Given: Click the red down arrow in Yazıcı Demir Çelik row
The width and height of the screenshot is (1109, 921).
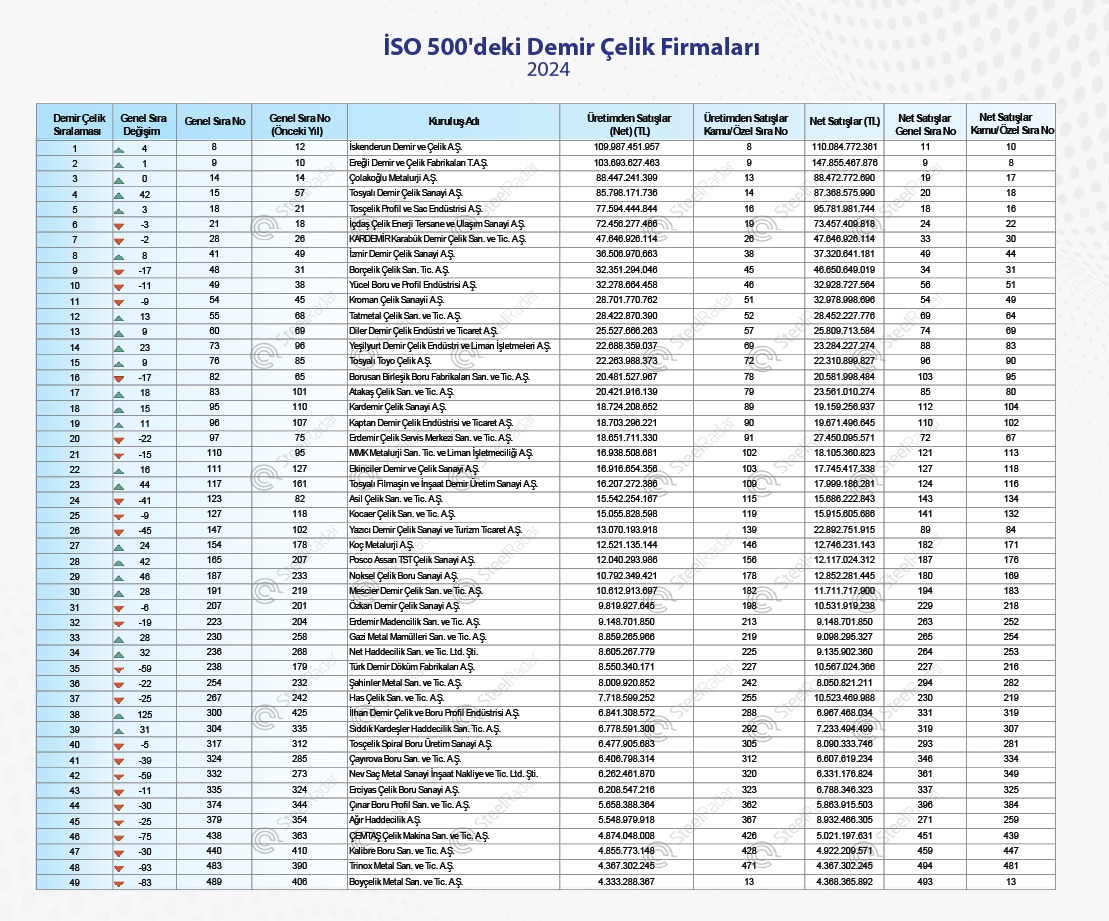Looking at the screenshot, I should point(119,532).
